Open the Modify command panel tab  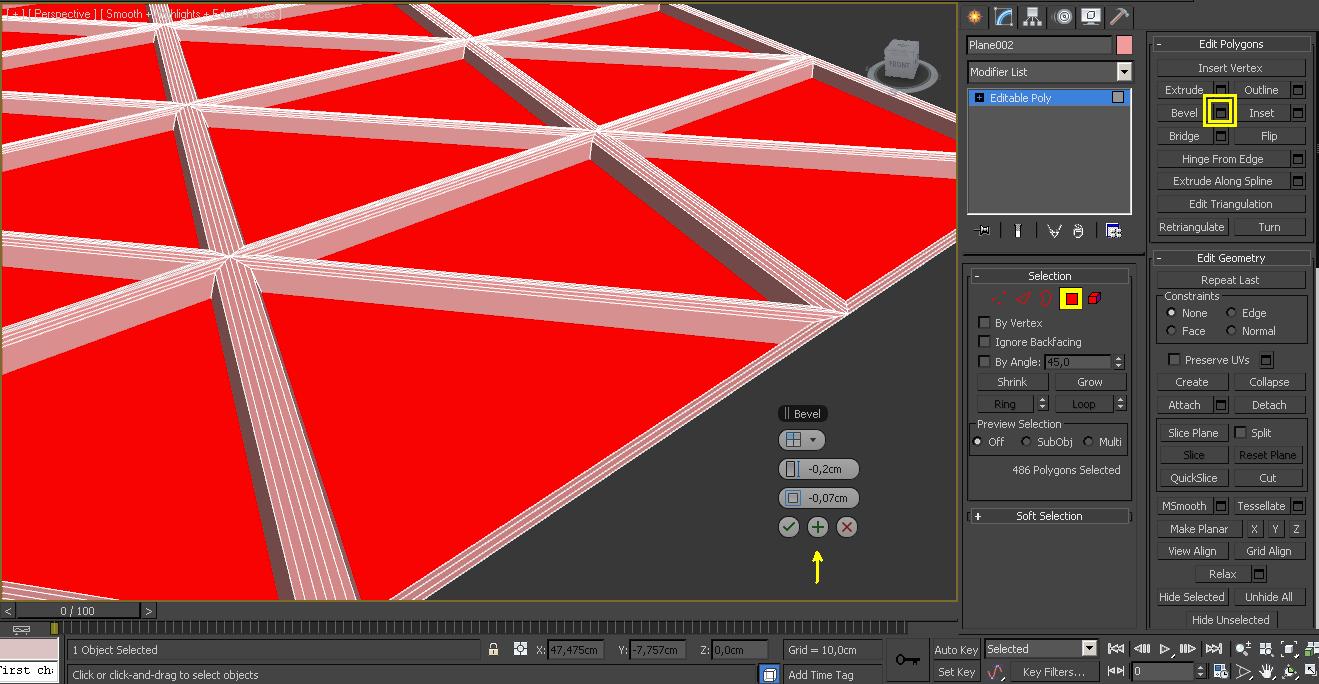(x=1003, y=16)
